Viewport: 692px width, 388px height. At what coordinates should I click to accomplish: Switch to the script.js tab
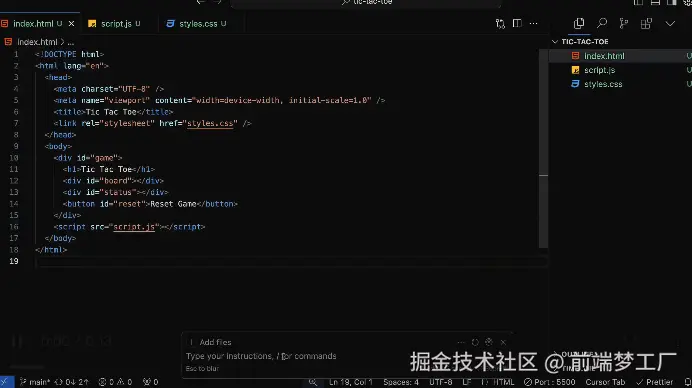coord(116,24)
